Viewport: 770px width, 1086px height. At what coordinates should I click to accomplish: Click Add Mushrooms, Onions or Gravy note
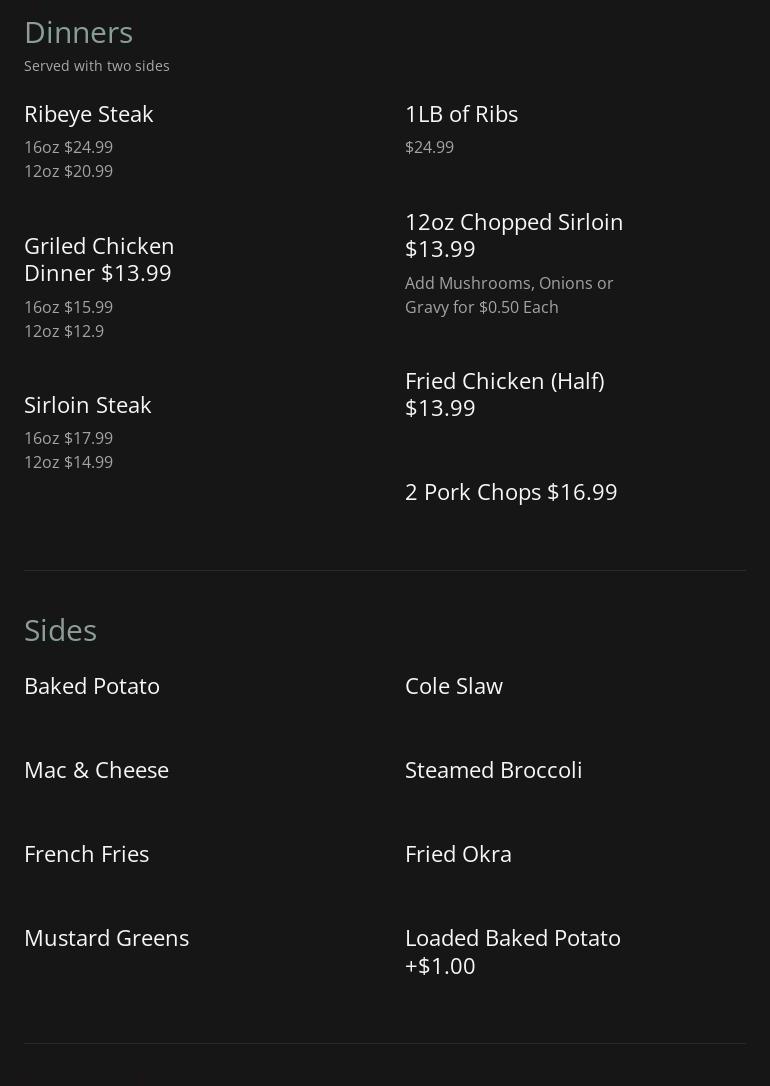coord(509,295)
